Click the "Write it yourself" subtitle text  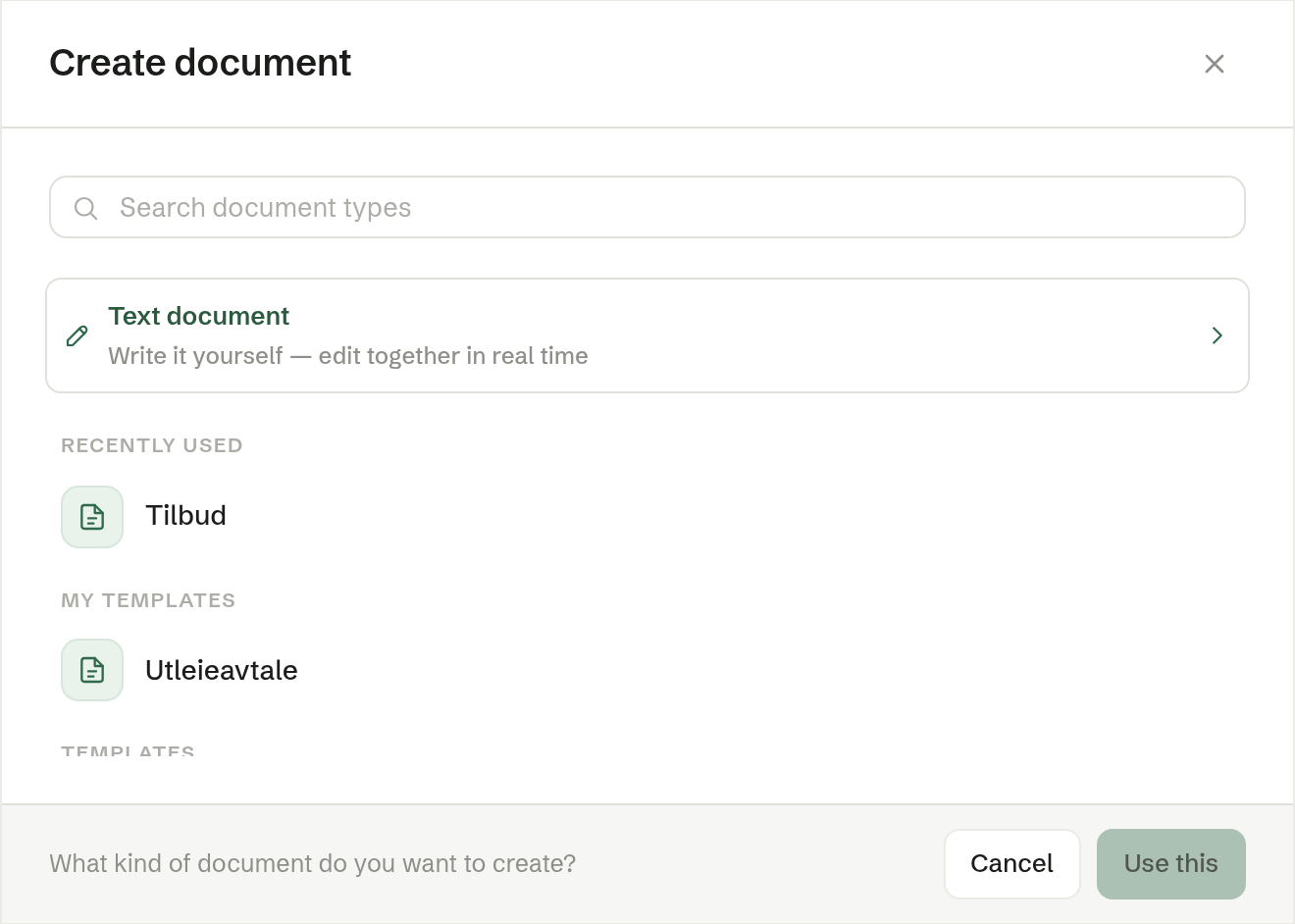click(x=348, y=356)
